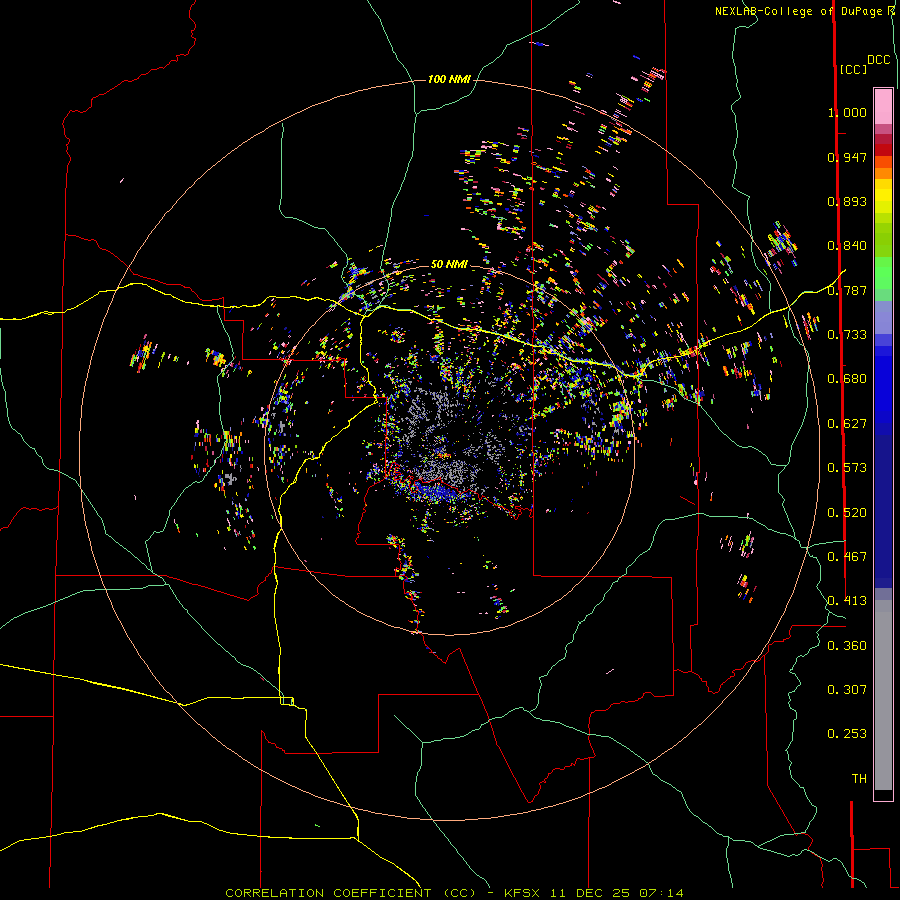
Task: Click the 0.307 legend value
Action: 847,690
